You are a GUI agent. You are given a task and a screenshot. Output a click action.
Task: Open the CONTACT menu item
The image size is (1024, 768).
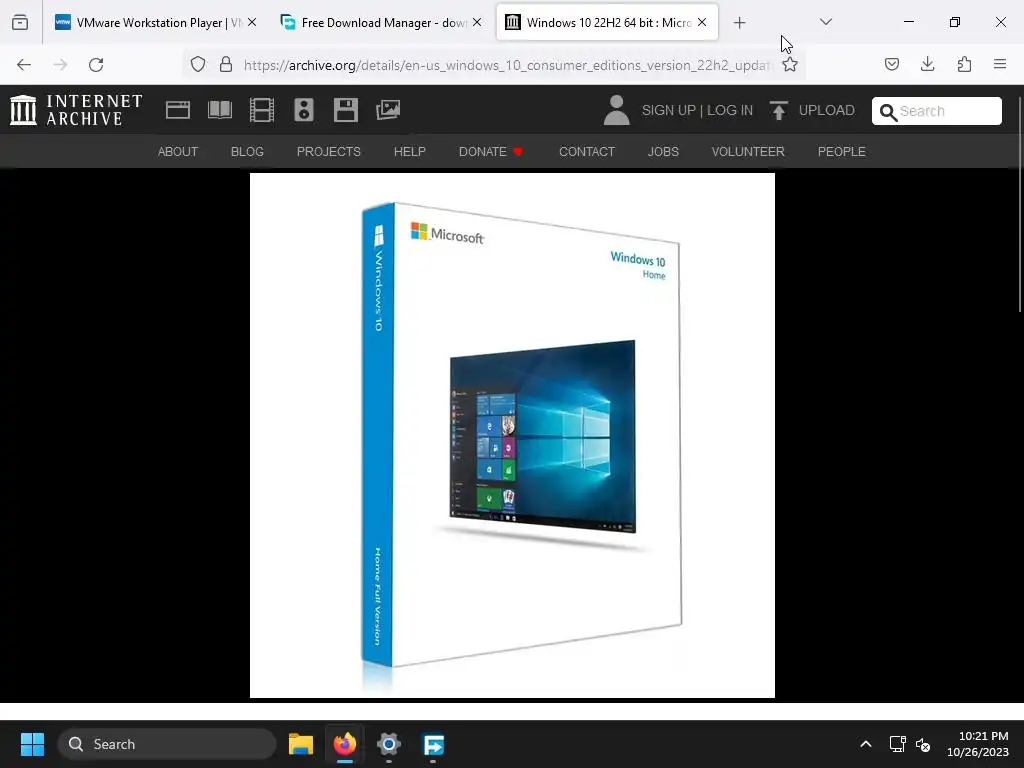point(586,152)
